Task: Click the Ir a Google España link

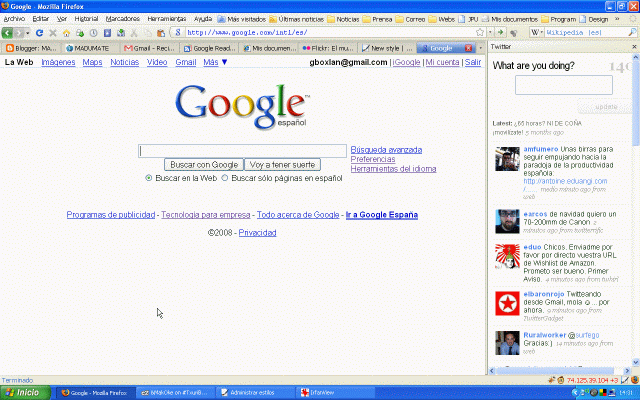Action: tap(382, 215)
